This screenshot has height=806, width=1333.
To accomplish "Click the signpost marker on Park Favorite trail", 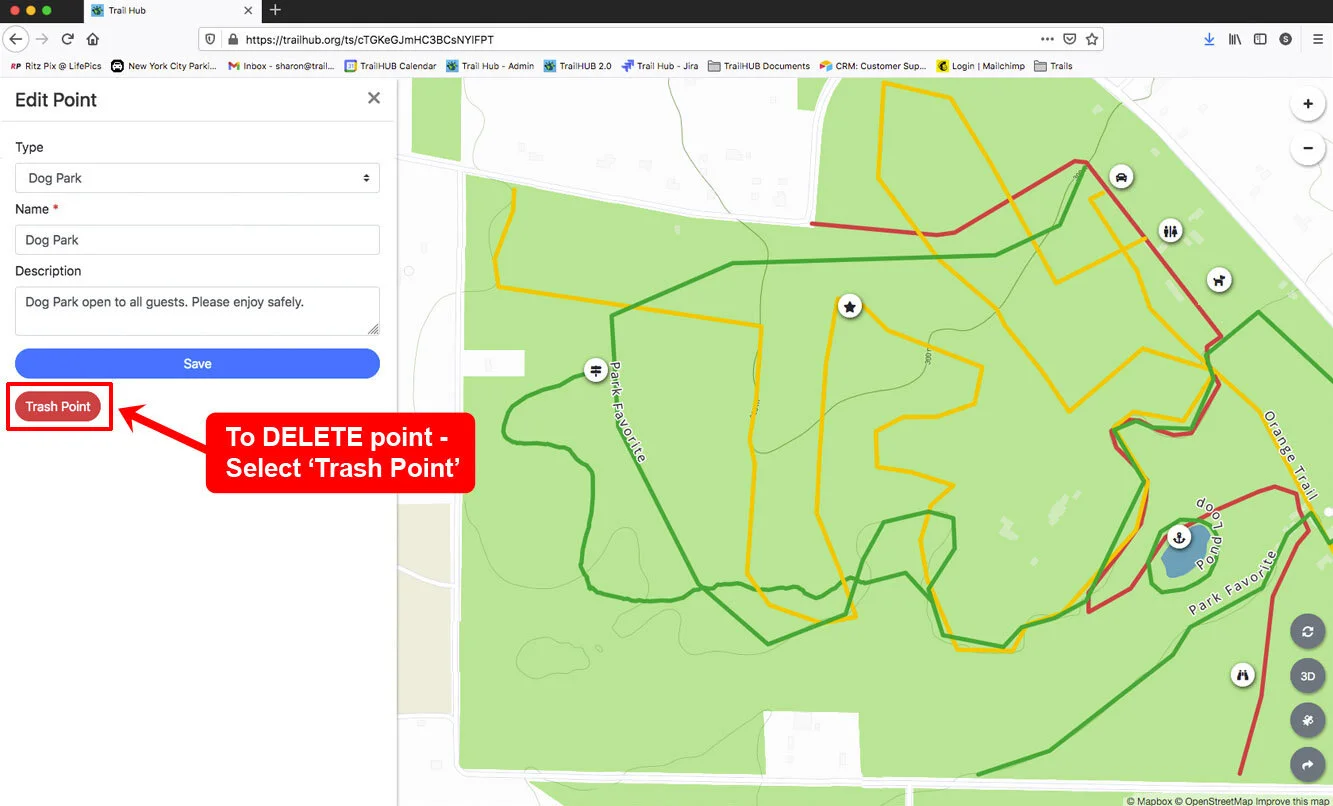I will pos(596,370).
